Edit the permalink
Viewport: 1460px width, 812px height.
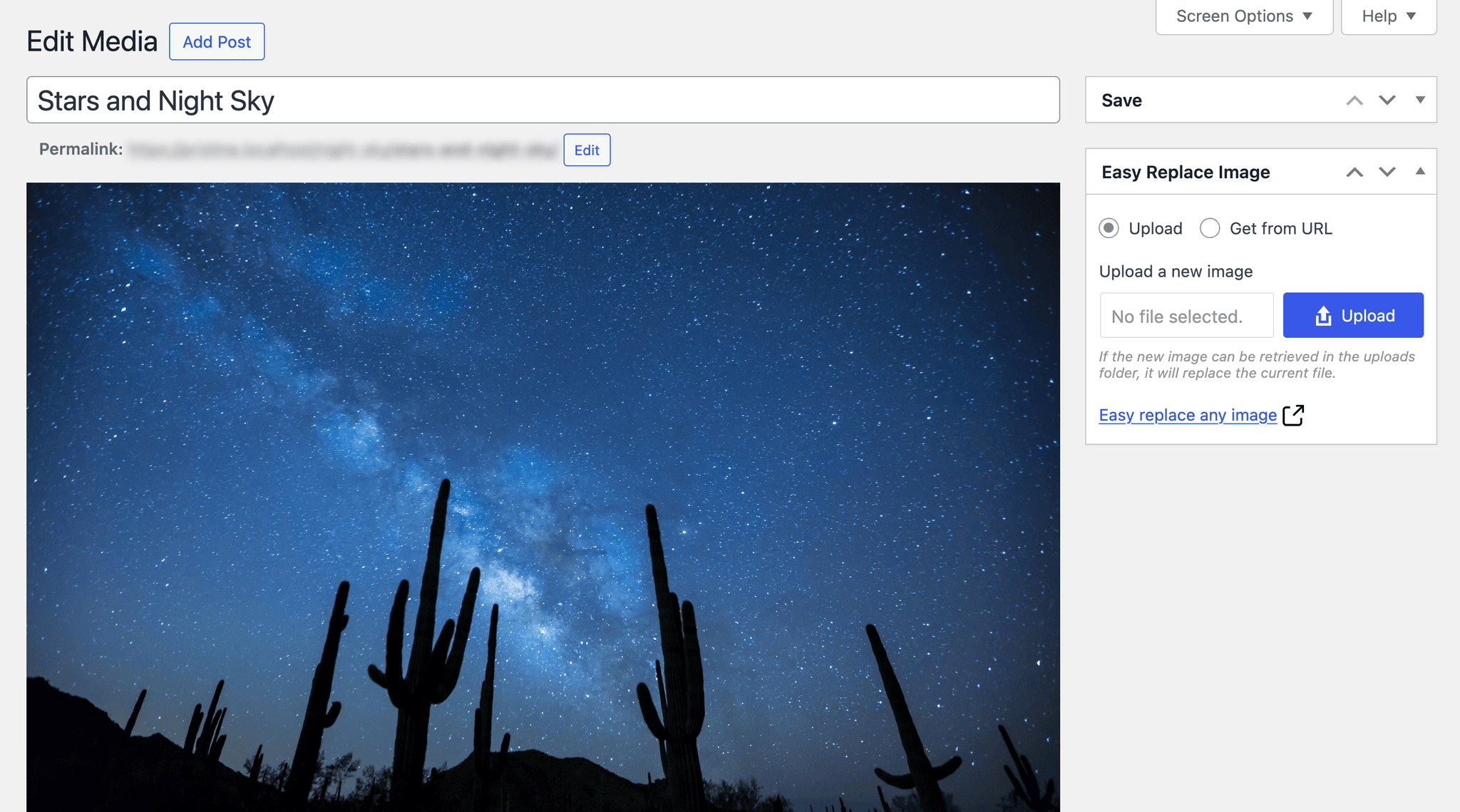click(587, 150)
